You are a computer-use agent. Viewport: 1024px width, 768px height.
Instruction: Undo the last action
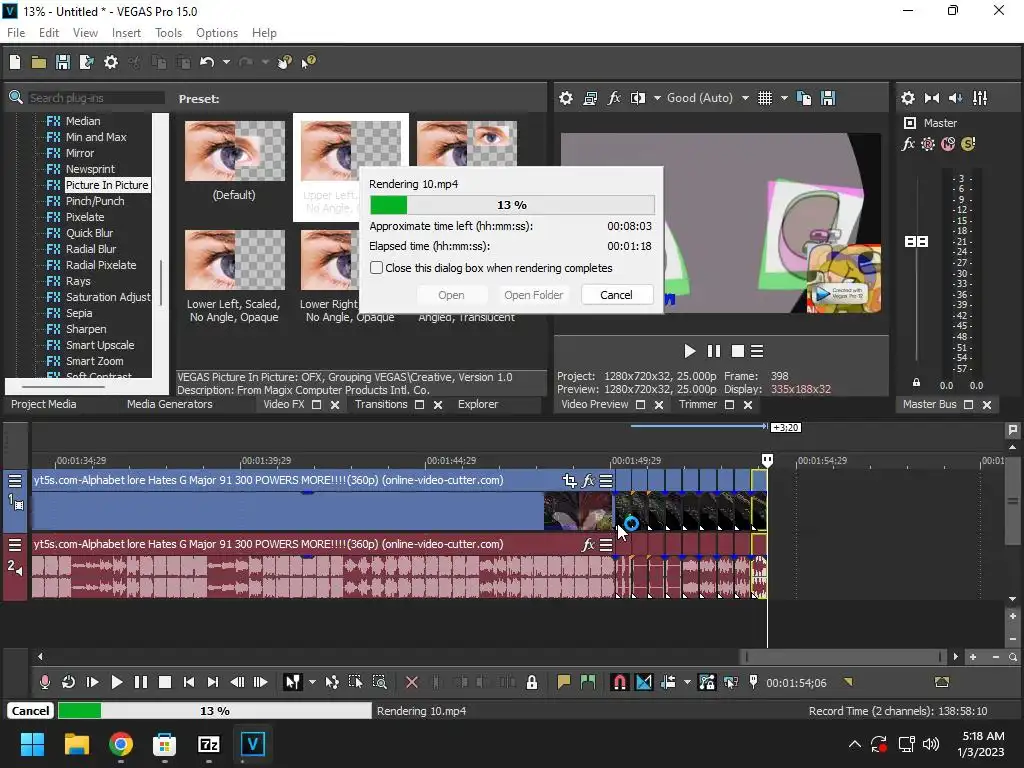207,62
